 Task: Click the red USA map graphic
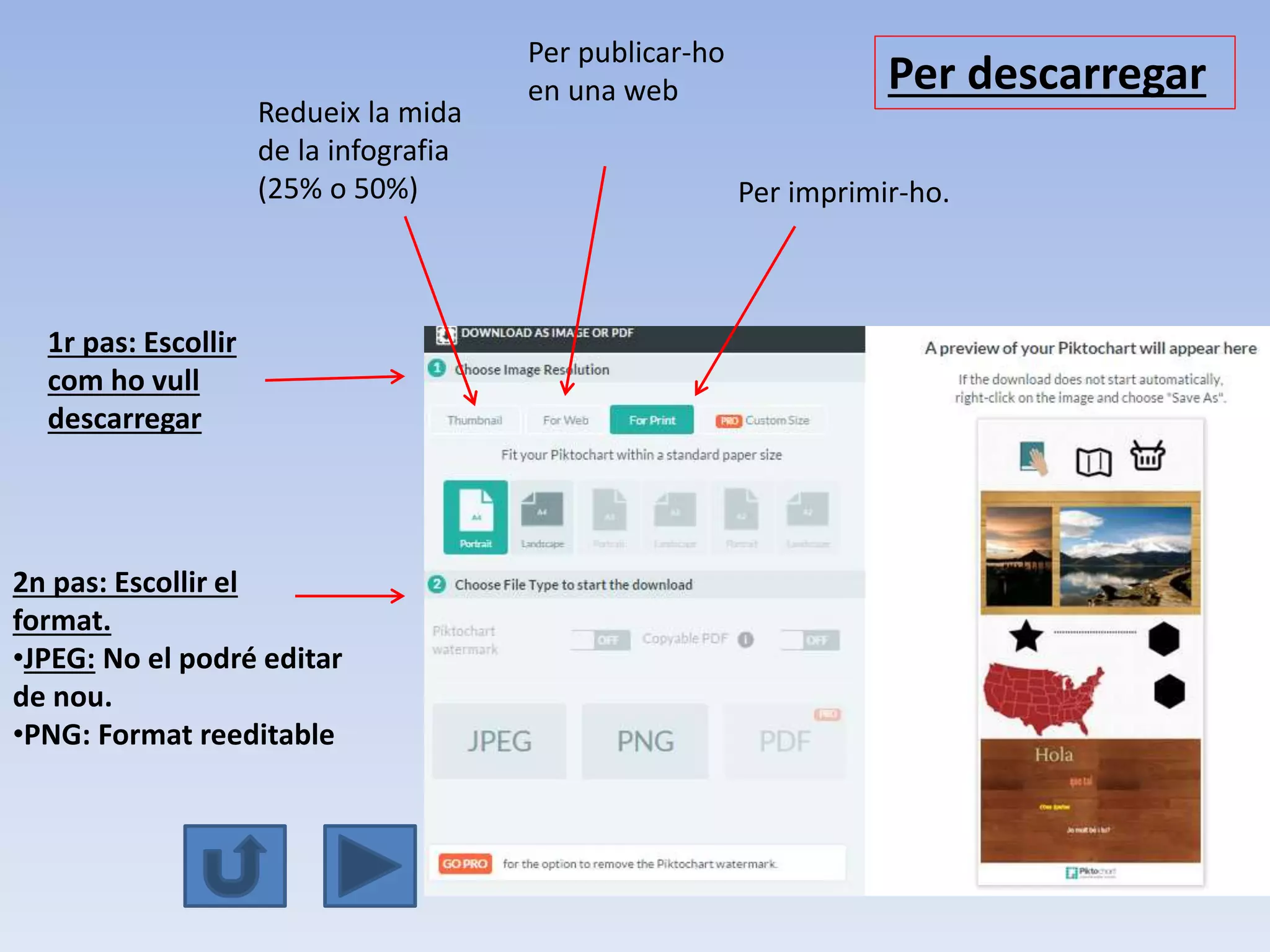[x=1044, y=699]
